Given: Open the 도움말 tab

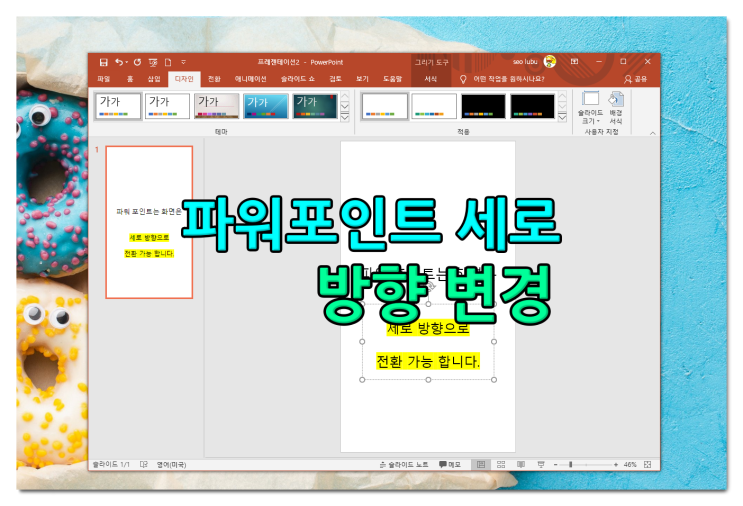Looking at the screenshot, I should click(x=392, y=79).
